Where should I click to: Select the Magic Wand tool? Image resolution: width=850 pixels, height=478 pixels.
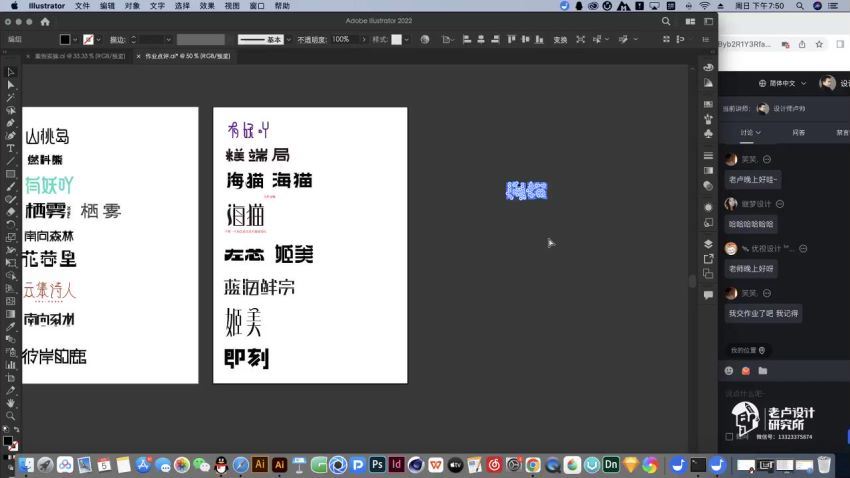point(10,98)
